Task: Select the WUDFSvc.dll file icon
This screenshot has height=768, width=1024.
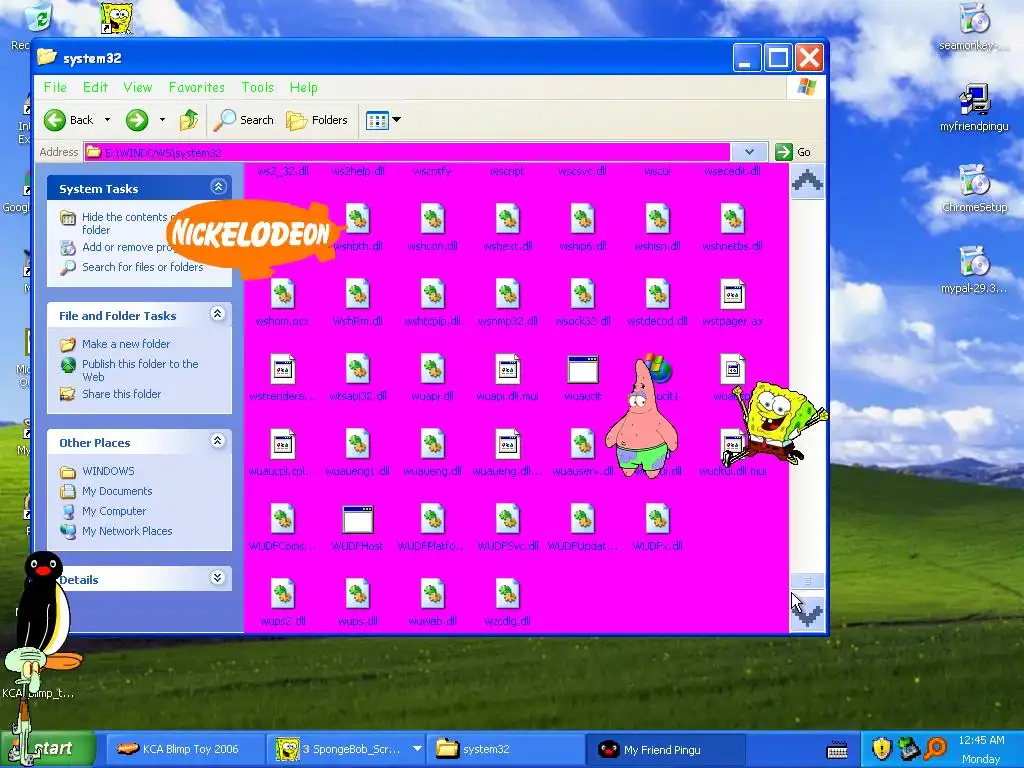Action: (507, 519)
